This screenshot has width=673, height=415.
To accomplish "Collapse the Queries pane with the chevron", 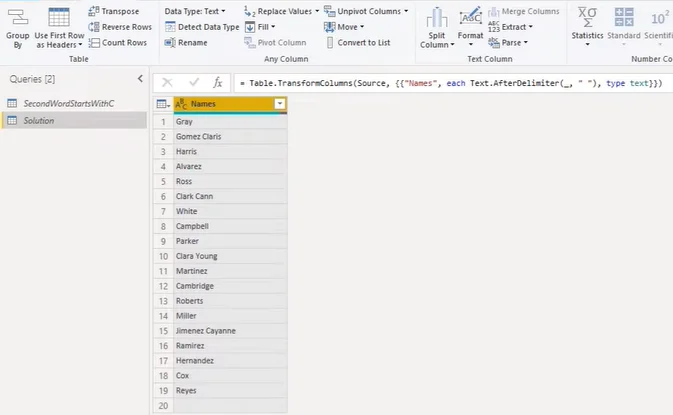I will 140,79.
